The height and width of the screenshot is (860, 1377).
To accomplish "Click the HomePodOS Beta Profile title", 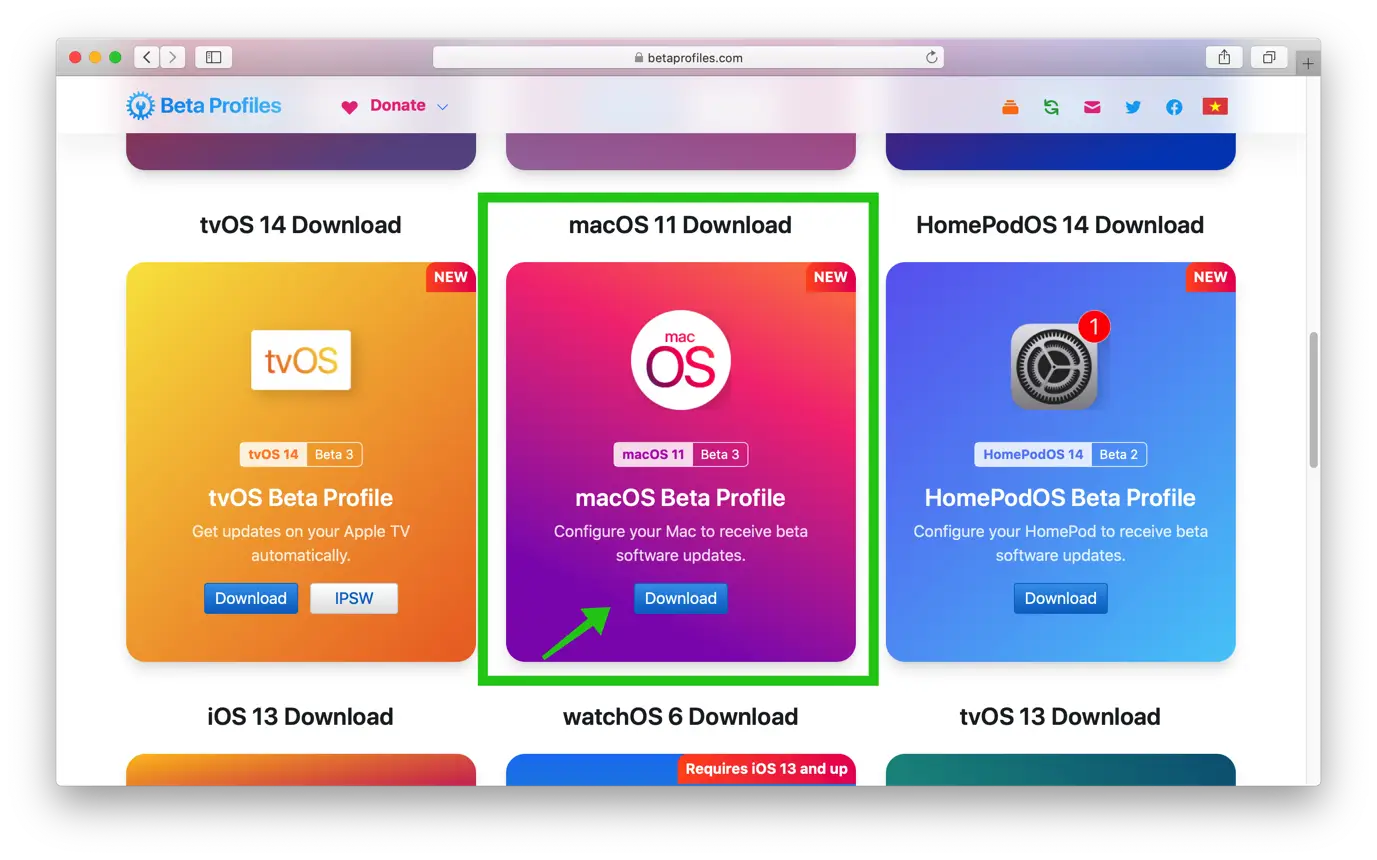I will tap(1061, 497).
